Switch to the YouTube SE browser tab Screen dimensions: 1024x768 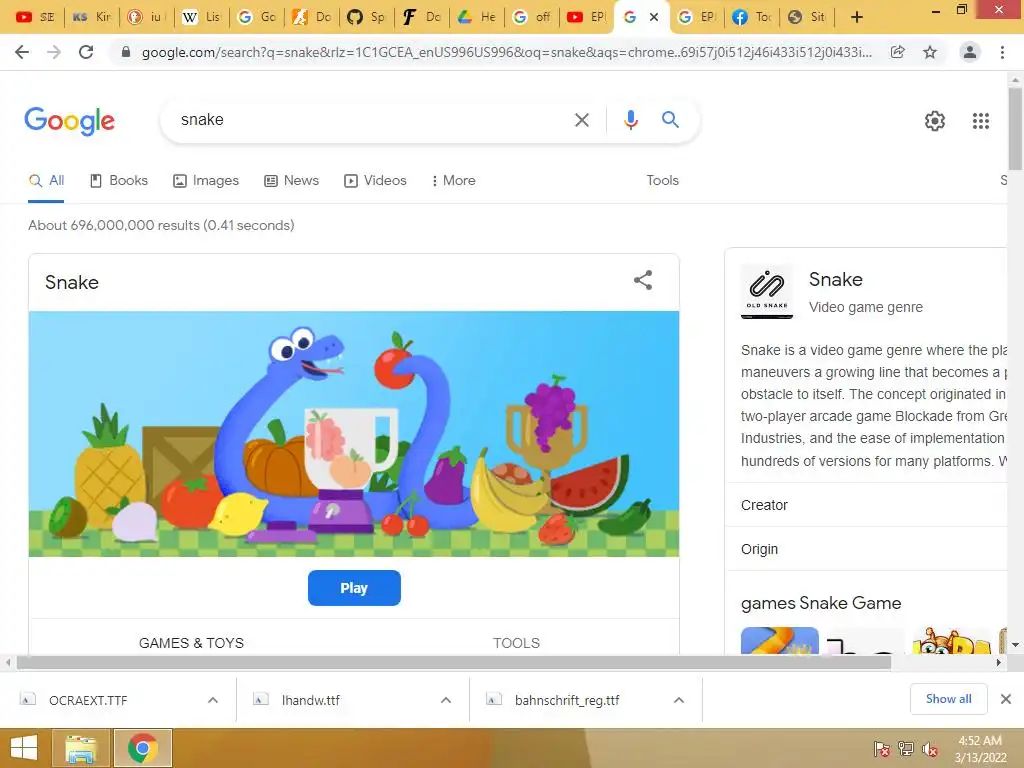(36, 17)
